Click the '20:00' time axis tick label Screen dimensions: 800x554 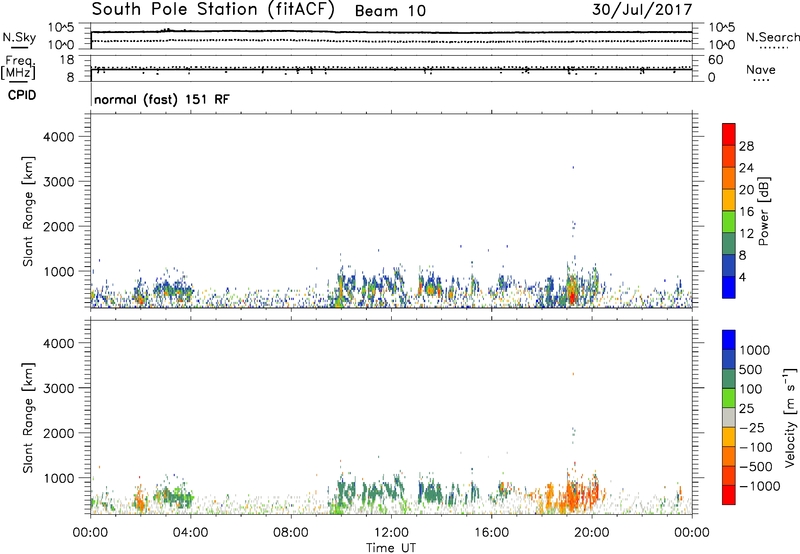[591, 533]
